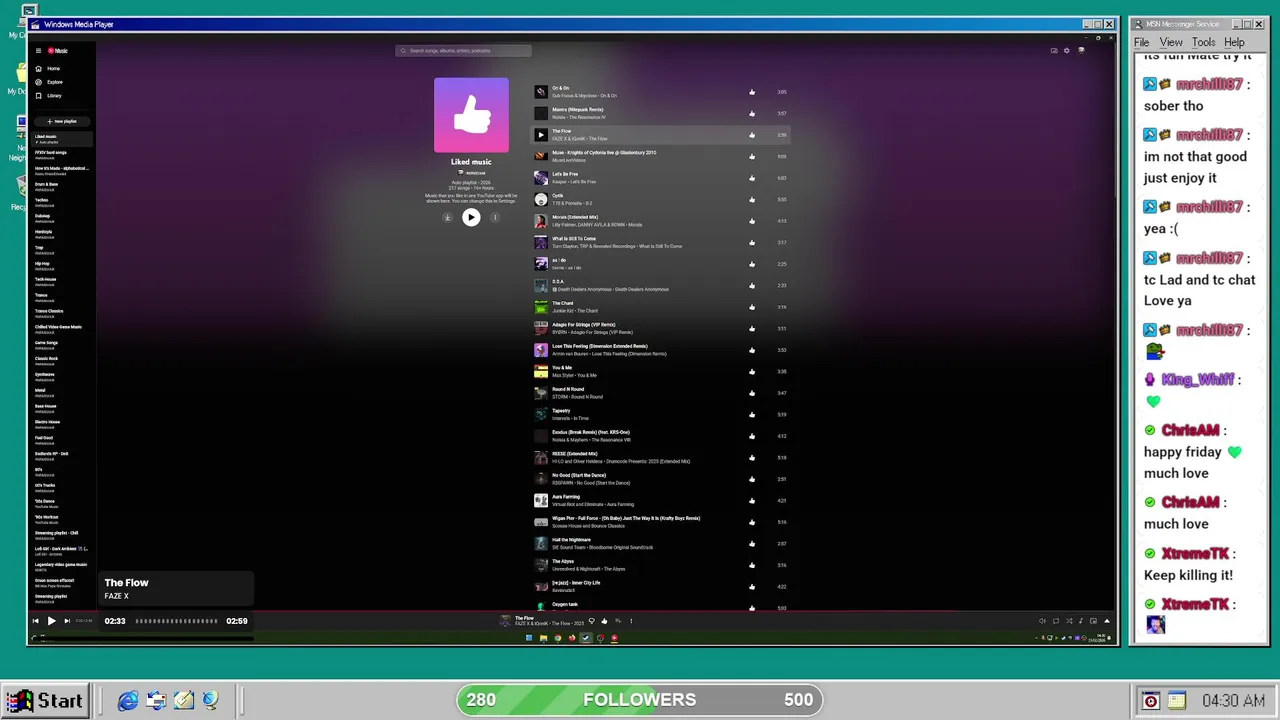1280x720 pixels.
Task: Open the hamburger menu beside the YouTube Music logo
Action: (38, 50)
